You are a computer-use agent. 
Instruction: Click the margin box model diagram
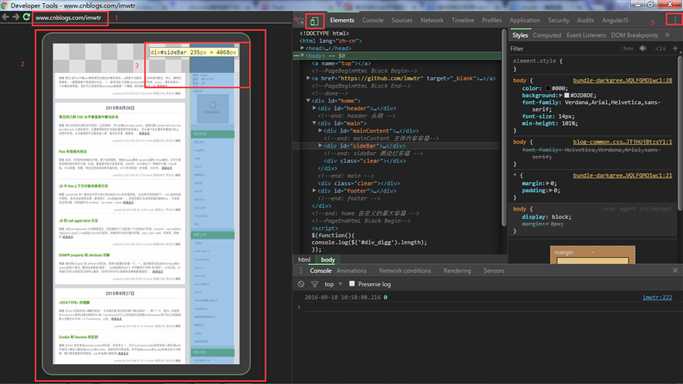[592, 254]
